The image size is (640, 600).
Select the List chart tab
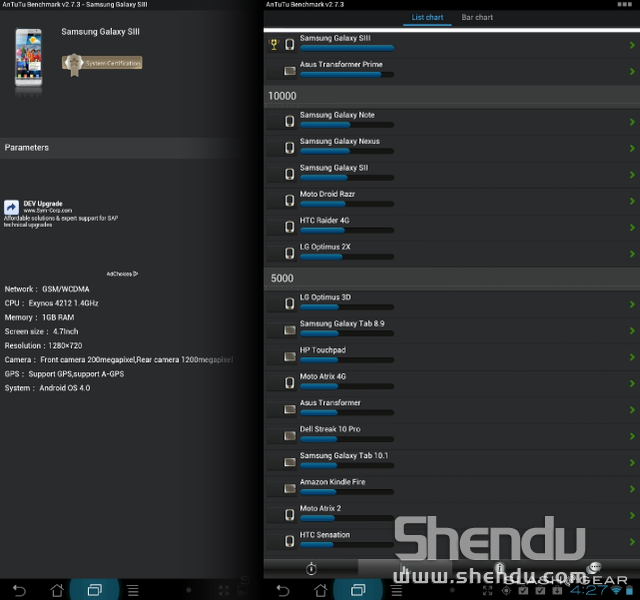click(x=428, y=18)
